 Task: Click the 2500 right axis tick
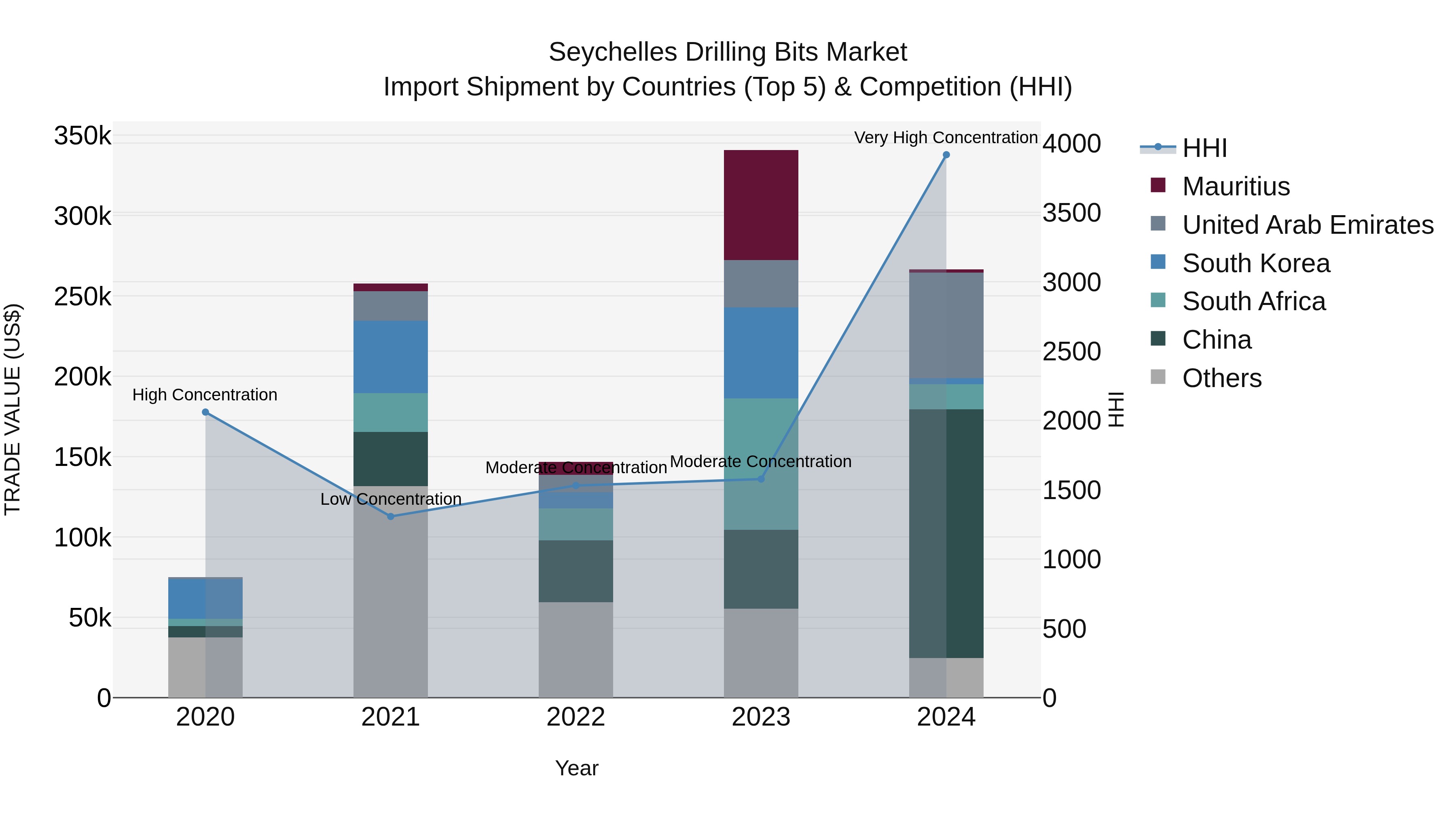tap(1072, 351)
